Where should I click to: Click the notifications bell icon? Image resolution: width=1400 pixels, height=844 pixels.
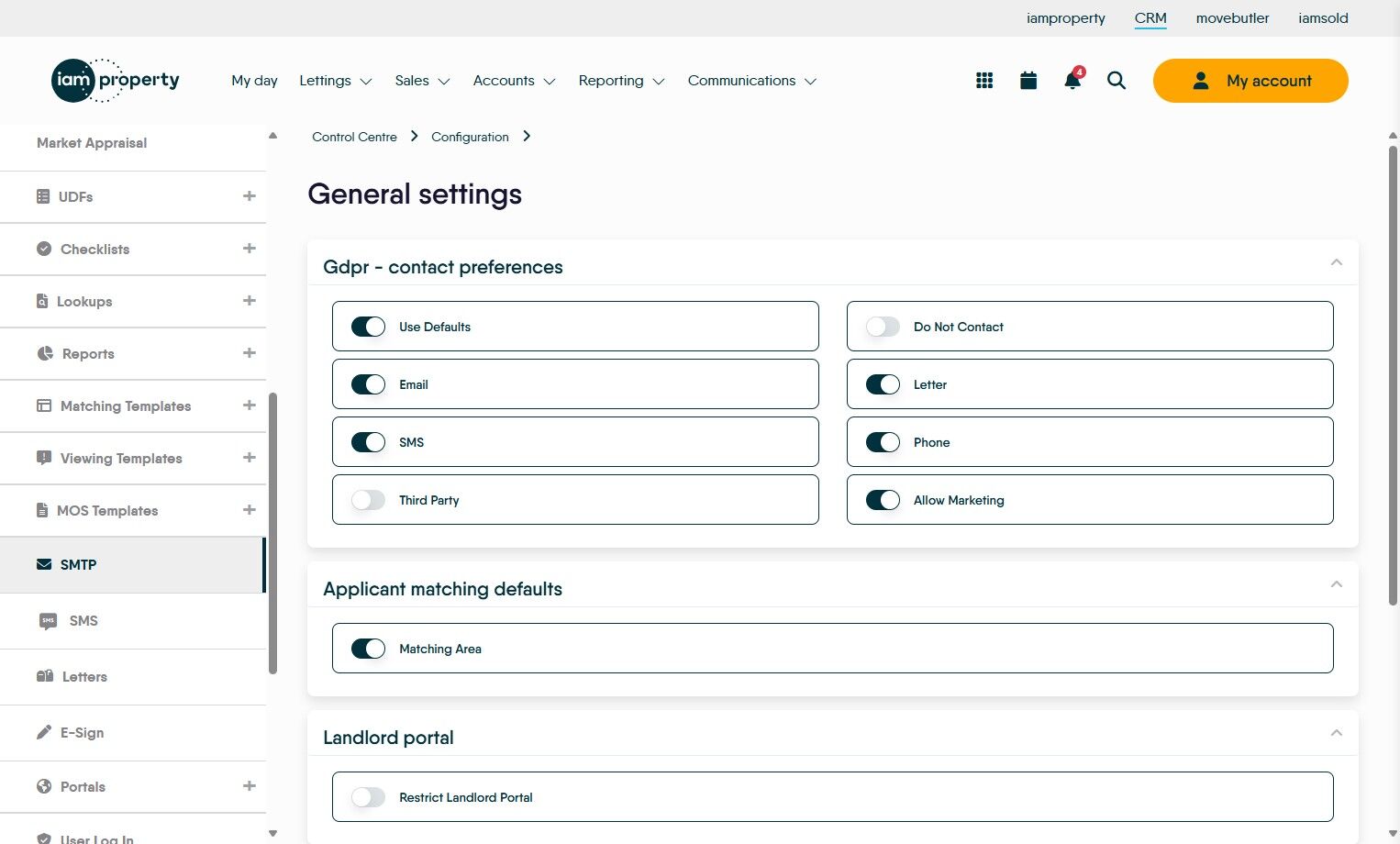pos(1072,81)
